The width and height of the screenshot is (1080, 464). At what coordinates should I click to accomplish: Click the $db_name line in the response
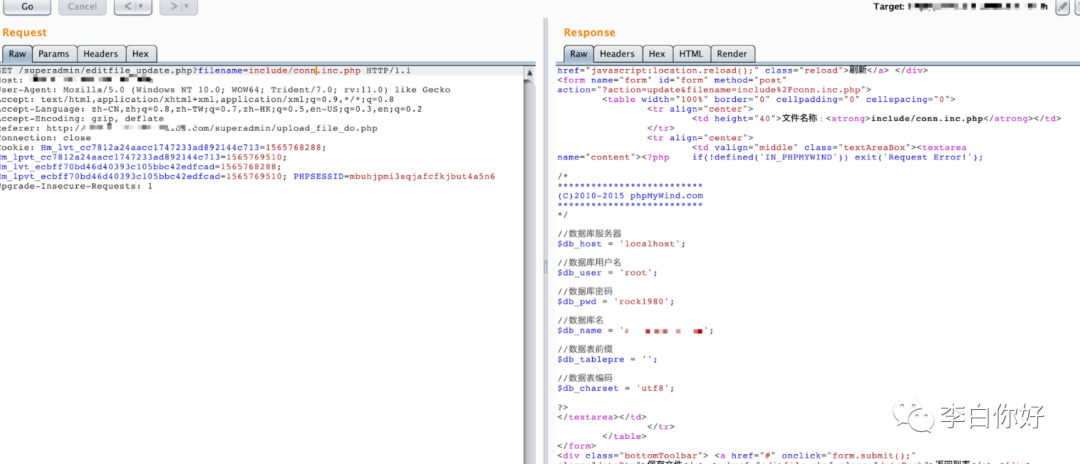click(x=635, y=330)
